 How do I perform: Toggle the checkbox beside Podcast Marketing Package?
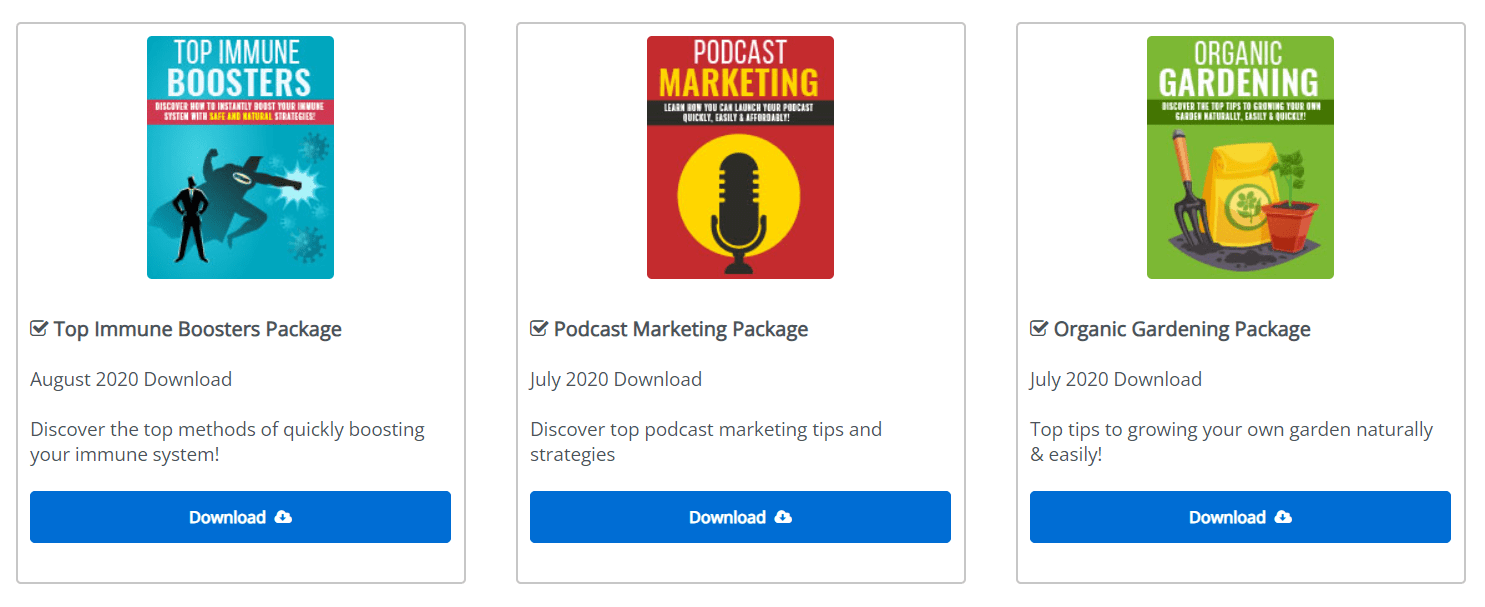[539, 329]
